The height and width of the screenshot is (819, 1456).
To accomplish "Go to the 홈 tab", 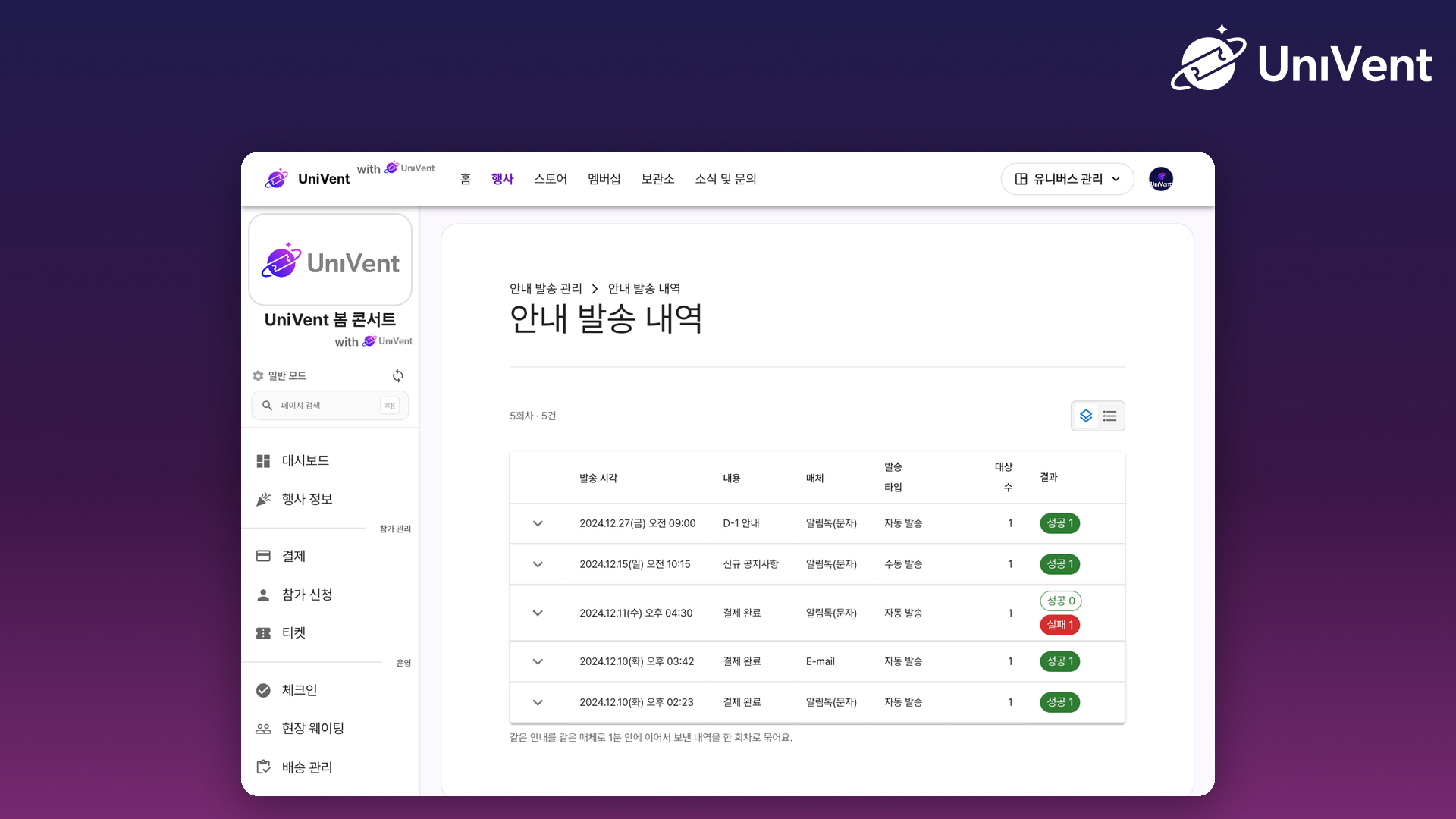I will coord(466,179).
